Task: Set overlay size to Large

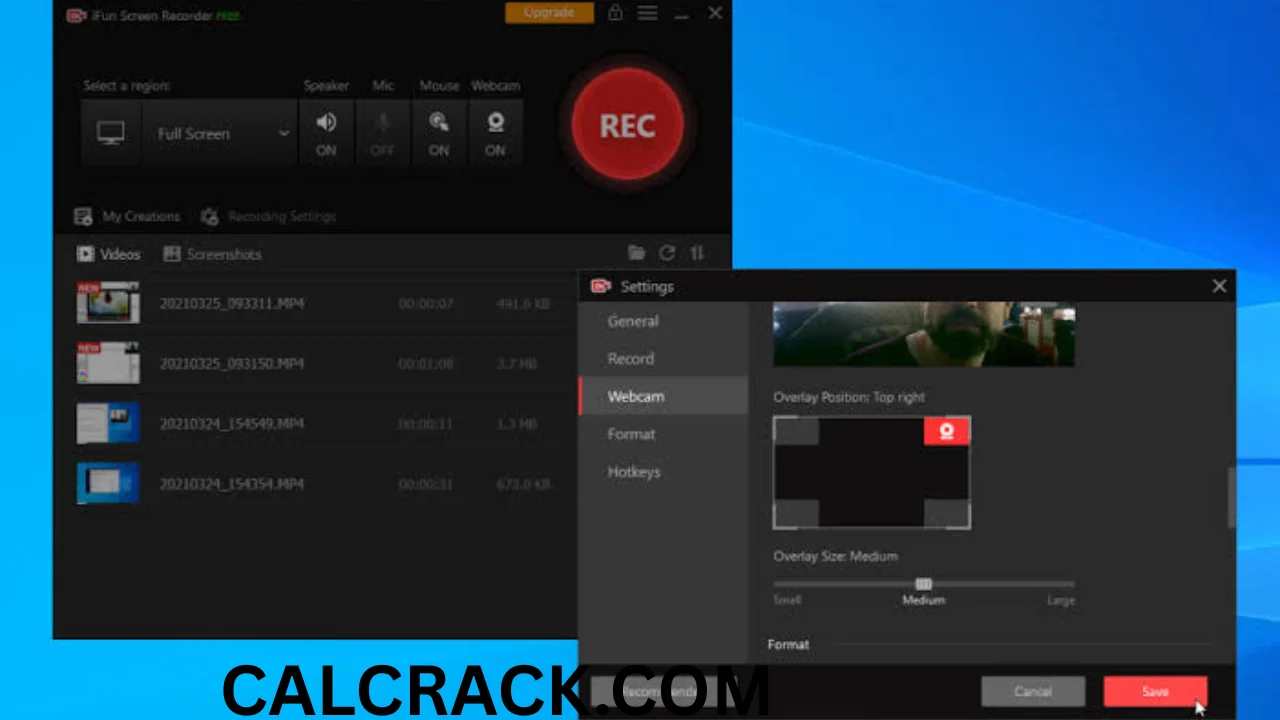Action: [1060, 600]
